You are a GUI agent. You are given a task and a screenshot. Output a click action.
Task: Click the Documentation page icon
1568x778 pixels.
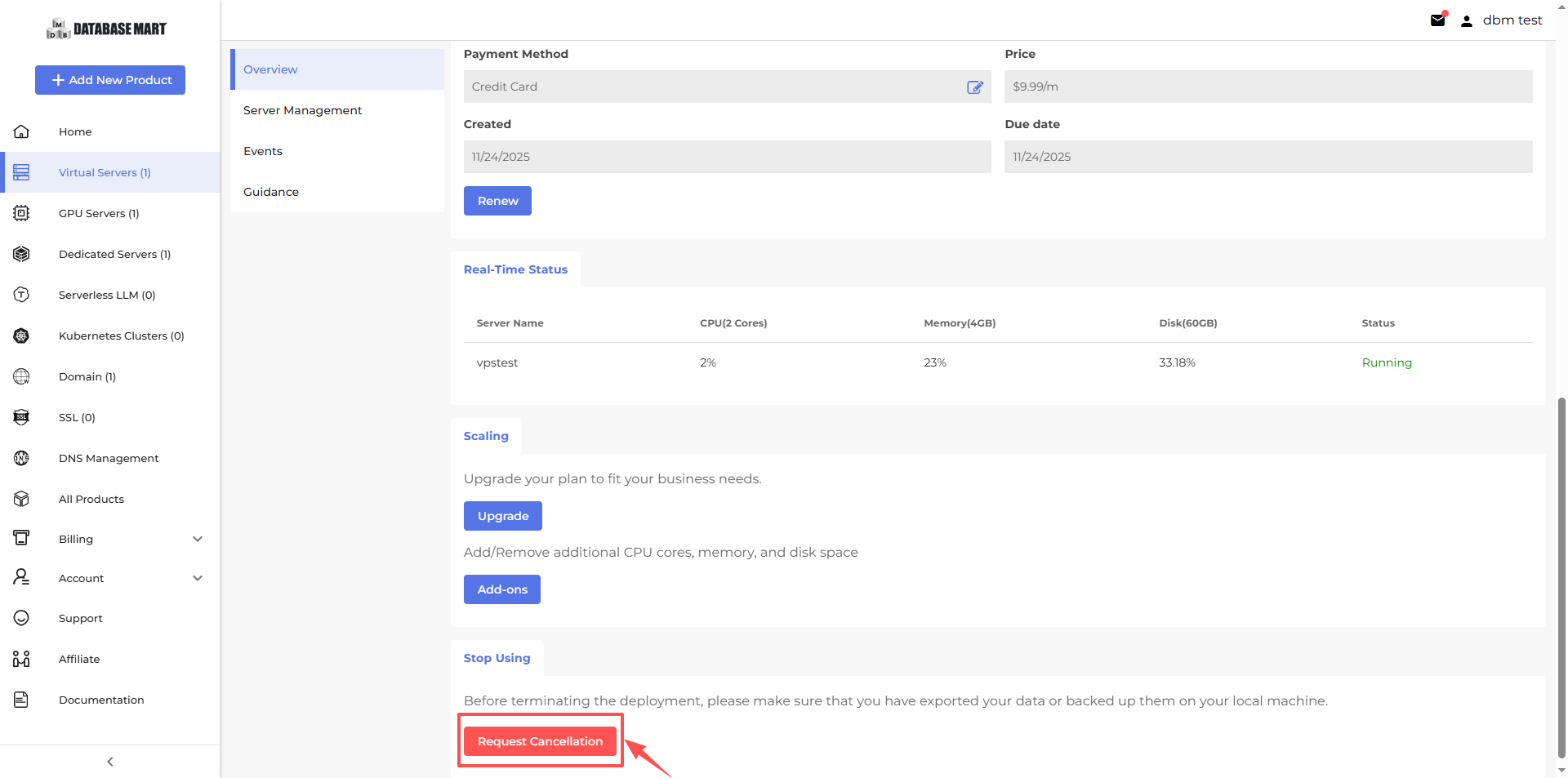pos(21,700)
